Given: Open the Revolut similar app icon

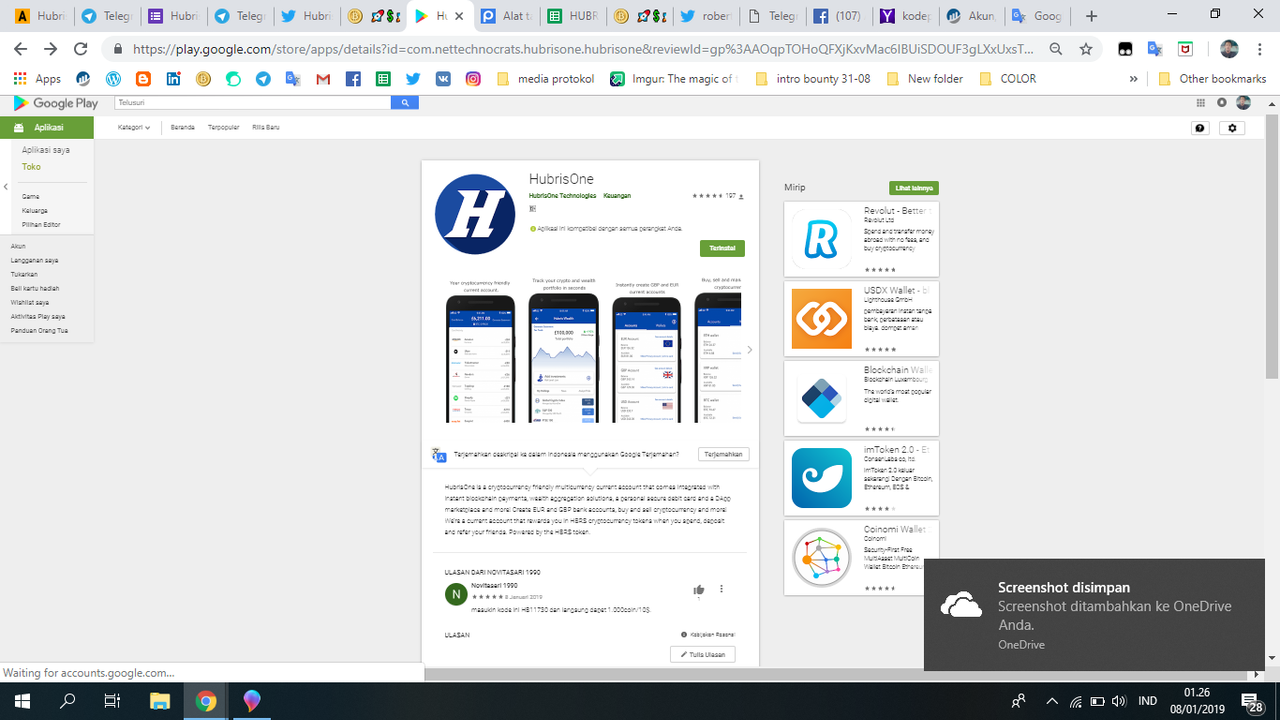Looking at the screenshot, I should (x=822, y=239).
